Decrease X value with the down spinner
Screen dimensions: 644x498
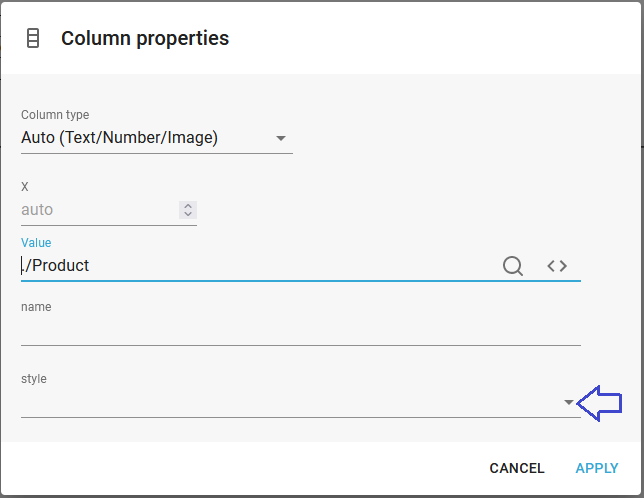tap(188, 214)
